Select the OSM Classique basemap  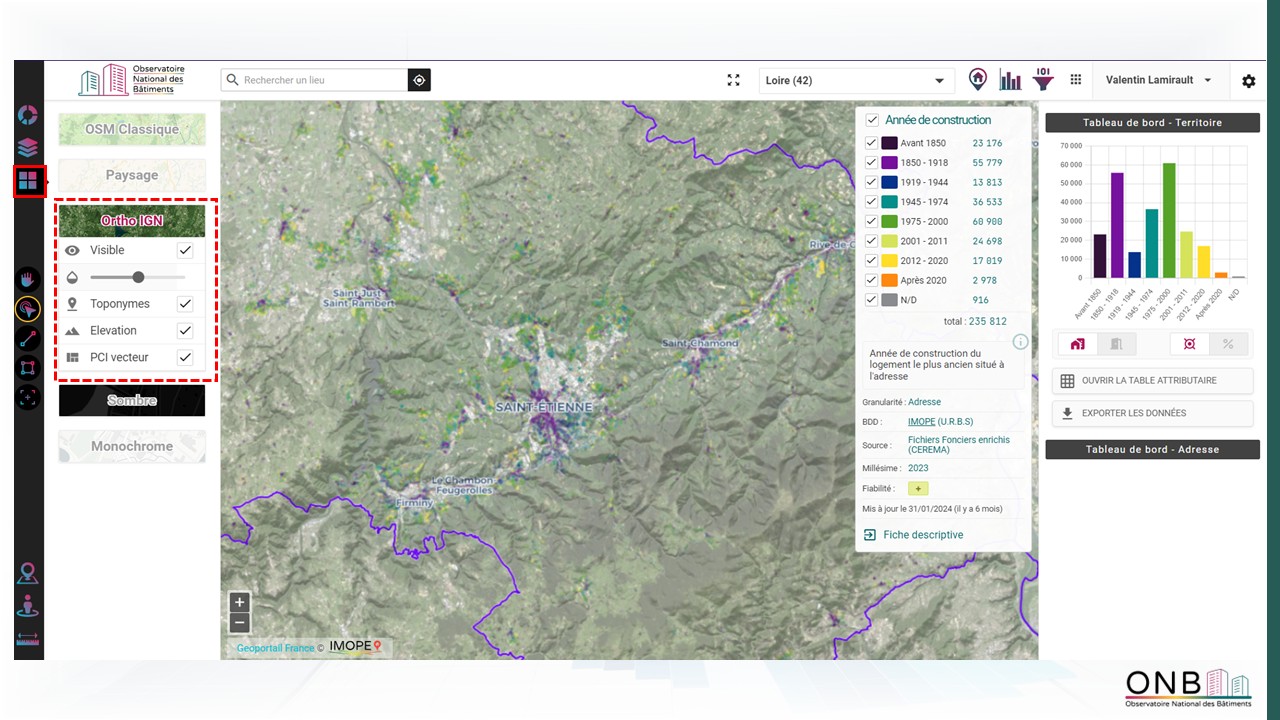click(x=132, y=129)
